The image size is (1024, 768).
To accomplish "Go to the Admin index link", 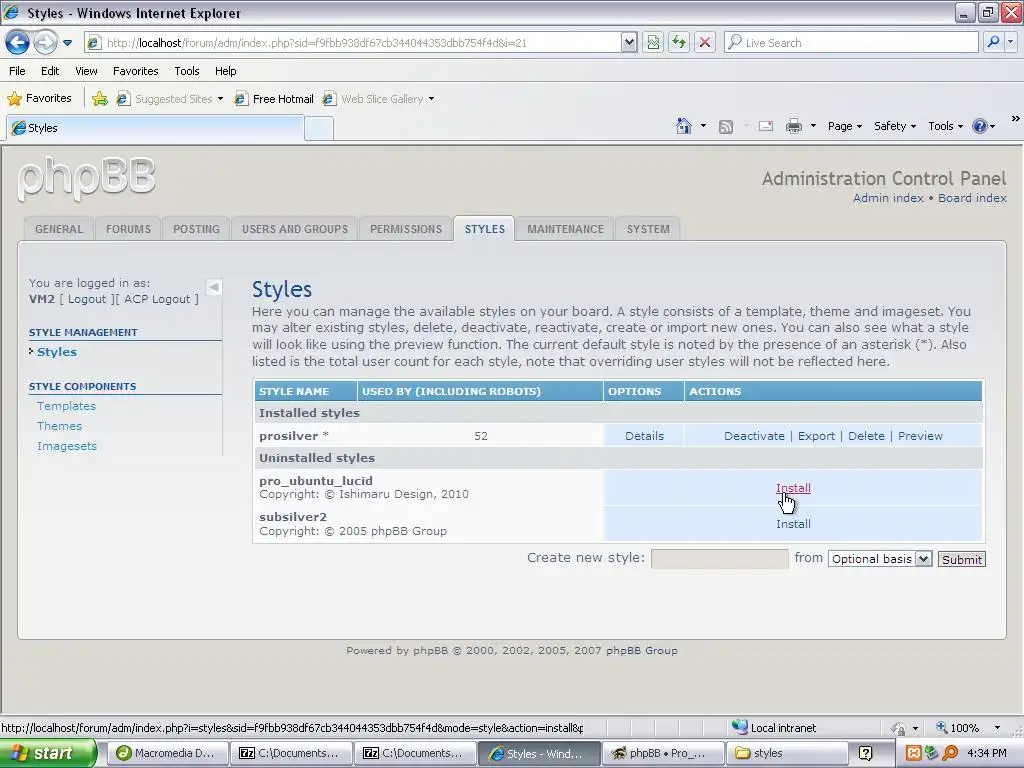I will coord(888,198).
